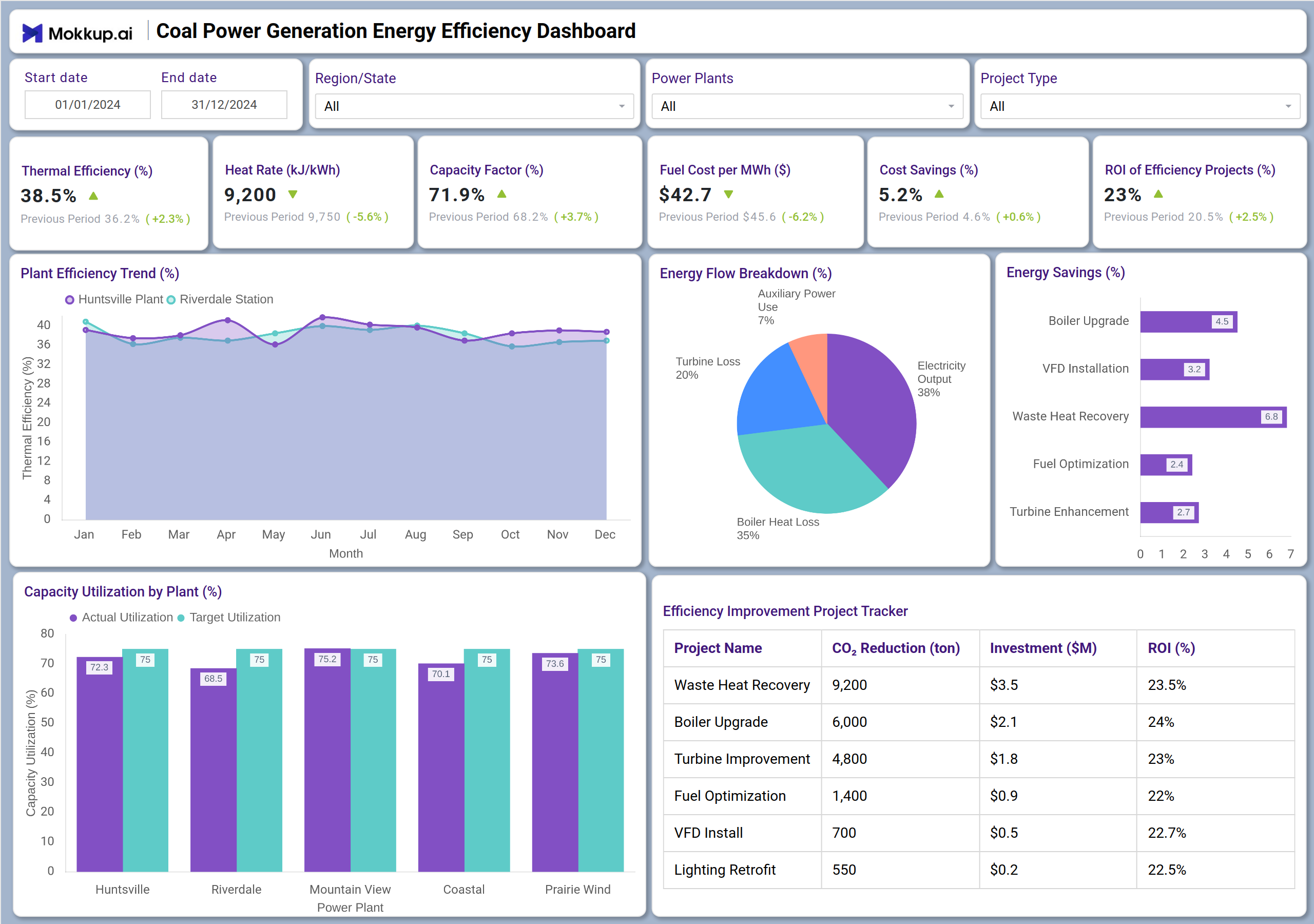Click the Capacity Factor up-trend arrow

point(501,194)
